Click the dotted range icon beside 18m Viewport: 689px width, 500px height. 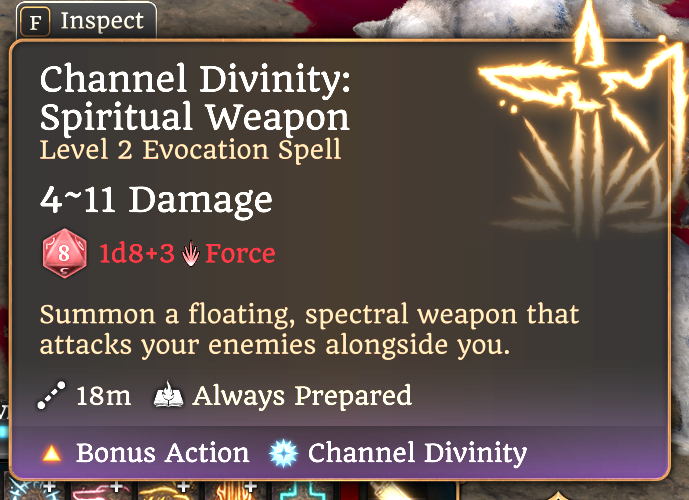(51, 395)
